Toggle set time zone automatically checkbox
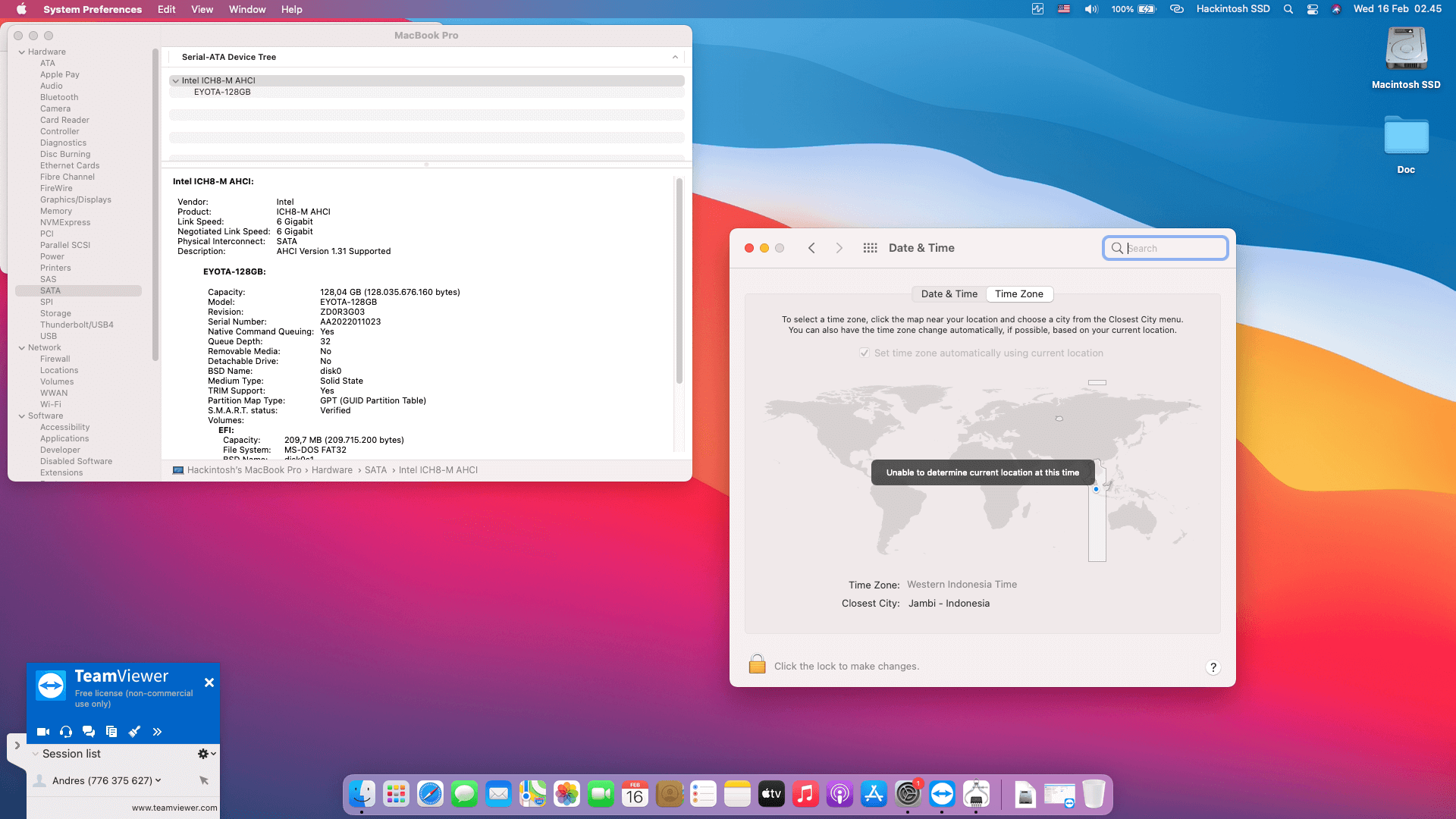The height and width of the screenshot is (819, 1456). (864, 353)
